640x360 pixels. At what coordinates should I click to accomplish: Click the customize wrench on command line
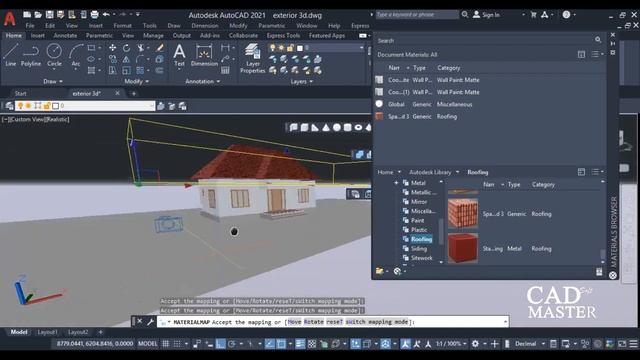pos(150,322)
